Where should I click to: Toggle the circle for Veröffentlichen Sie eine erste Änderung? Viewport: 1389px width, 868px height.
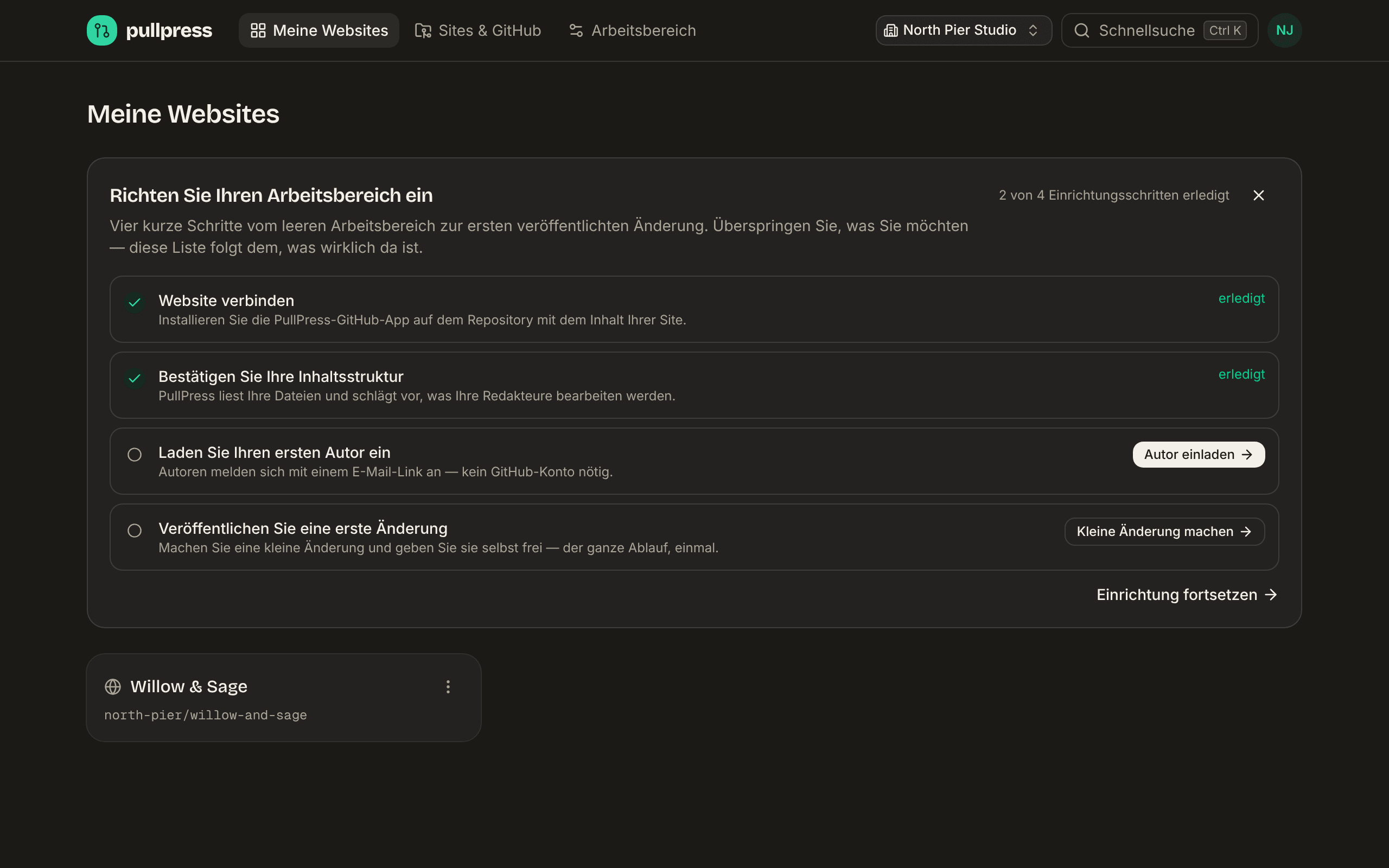point(135,531)
